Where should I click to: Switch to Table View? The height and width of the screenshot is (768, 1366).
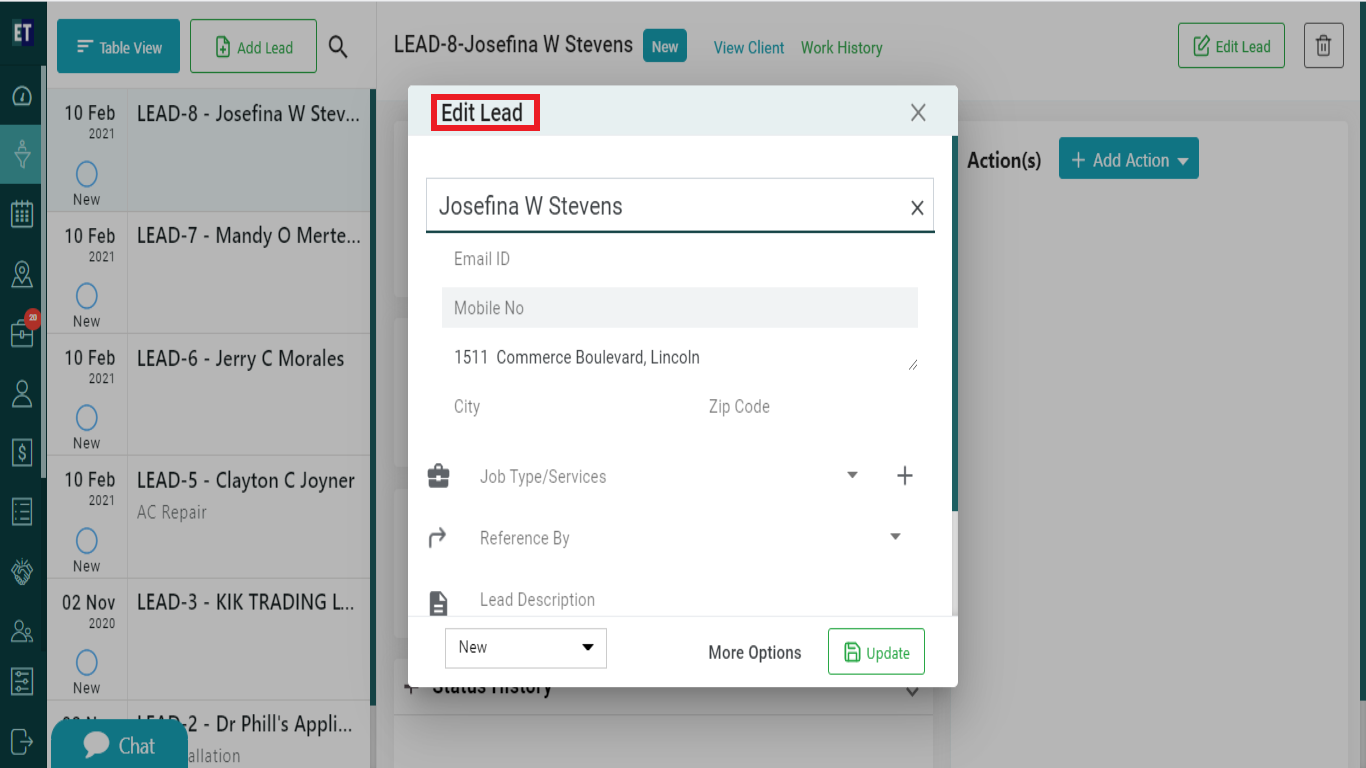tap(118, 46)
